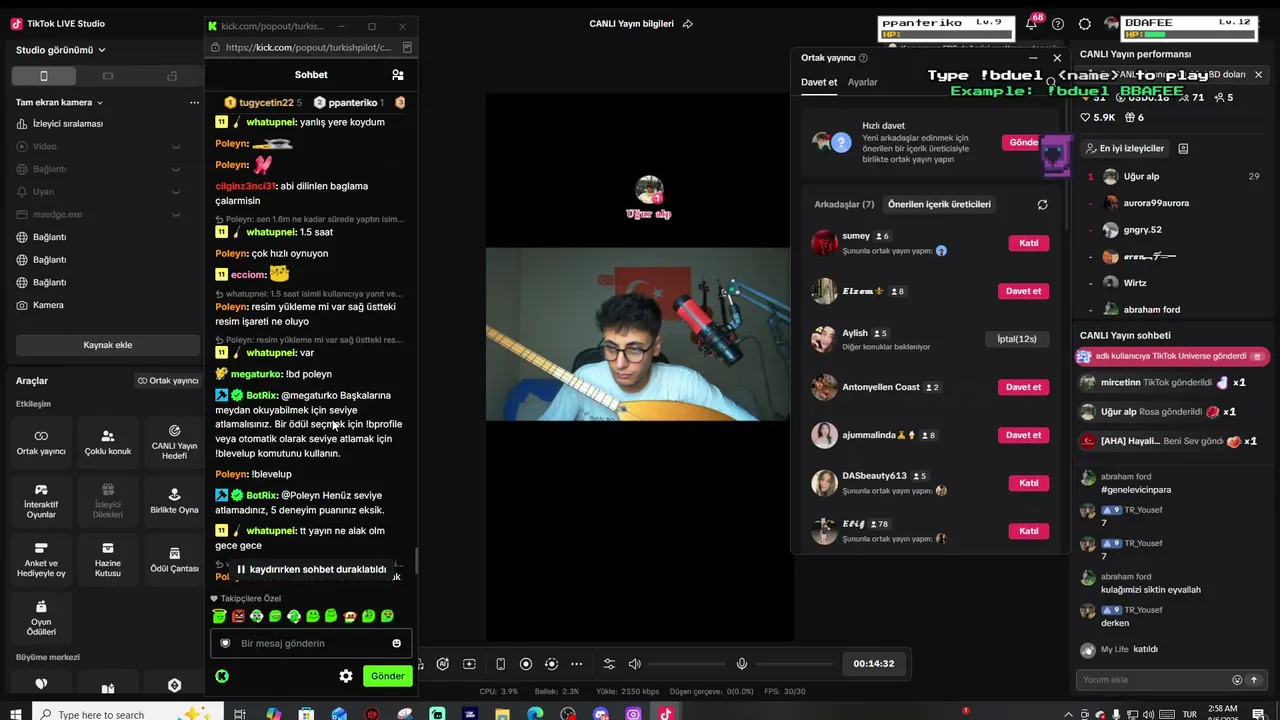Click the audio mixer sliders icon
1280x720 pixels.
[x=609, y=664]
